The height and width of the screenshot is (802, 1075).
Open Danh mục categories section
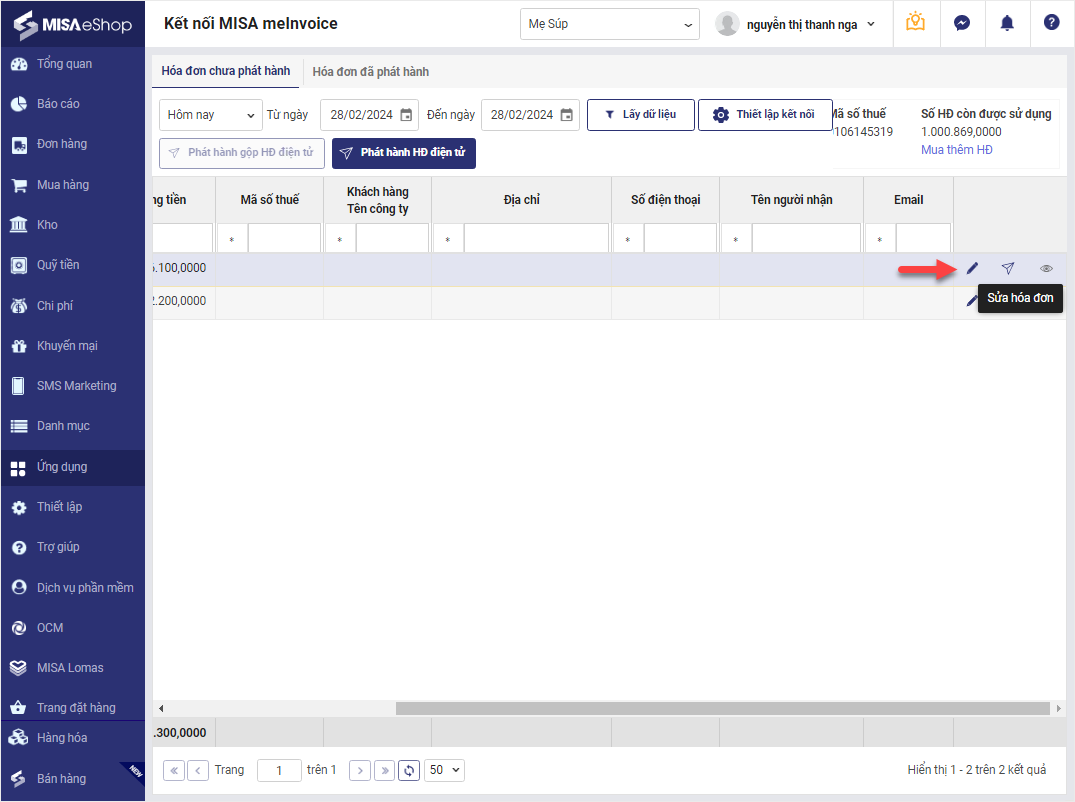click(x=73, y=426)
